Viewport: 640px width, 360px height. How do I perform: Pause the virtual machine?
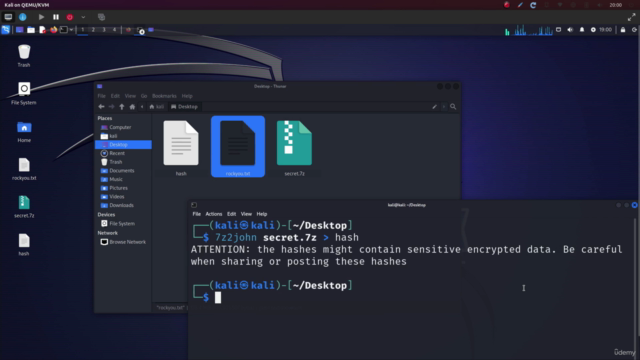[56, 17]
